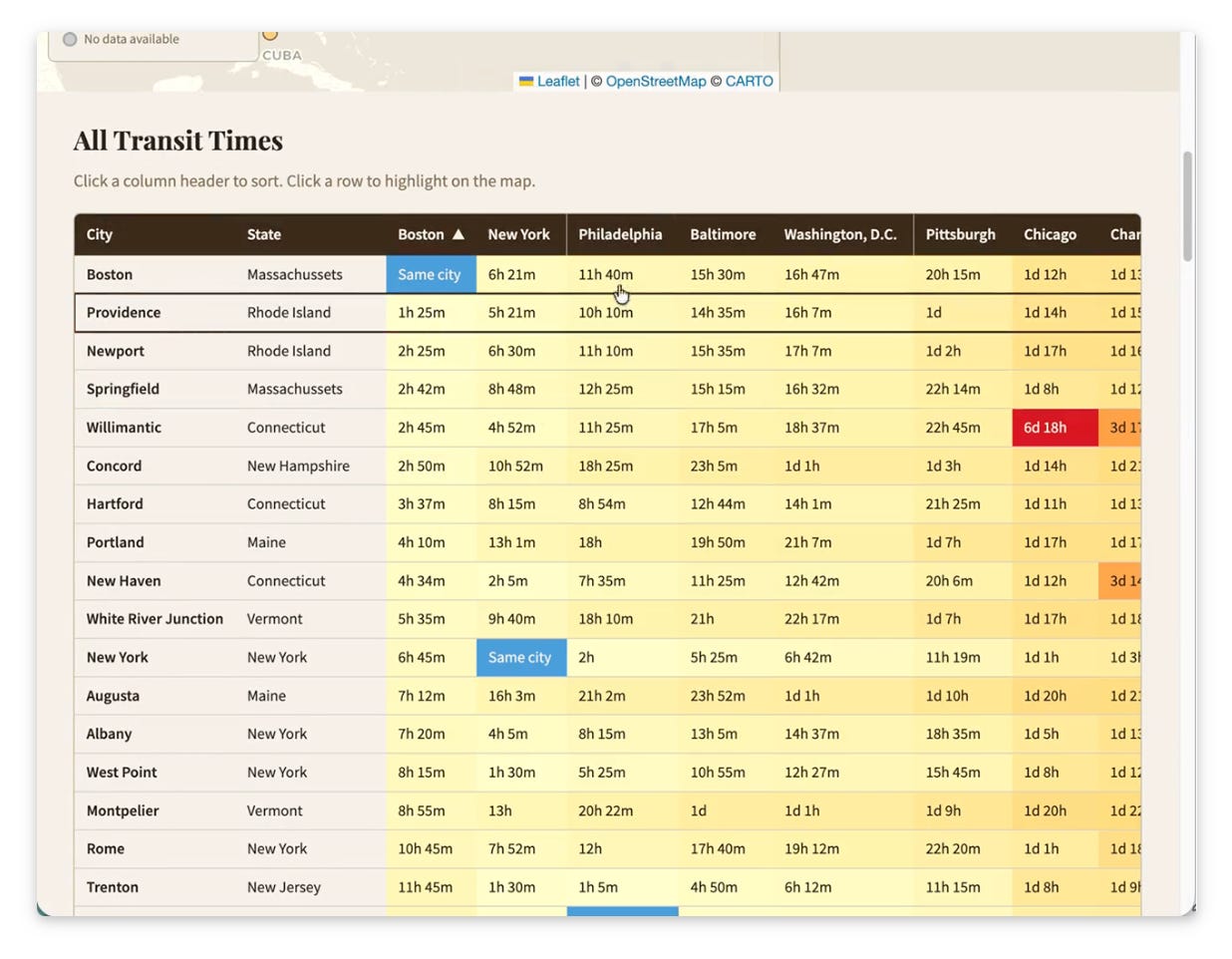Click the vertical page scrollbar thumb

point(1187,206)
